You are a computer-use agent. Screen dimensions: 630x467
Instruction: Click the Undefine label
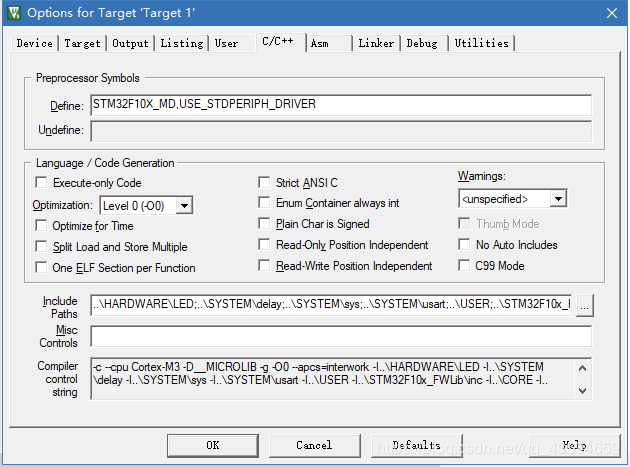pyautogui.click(x=61, y=130)
